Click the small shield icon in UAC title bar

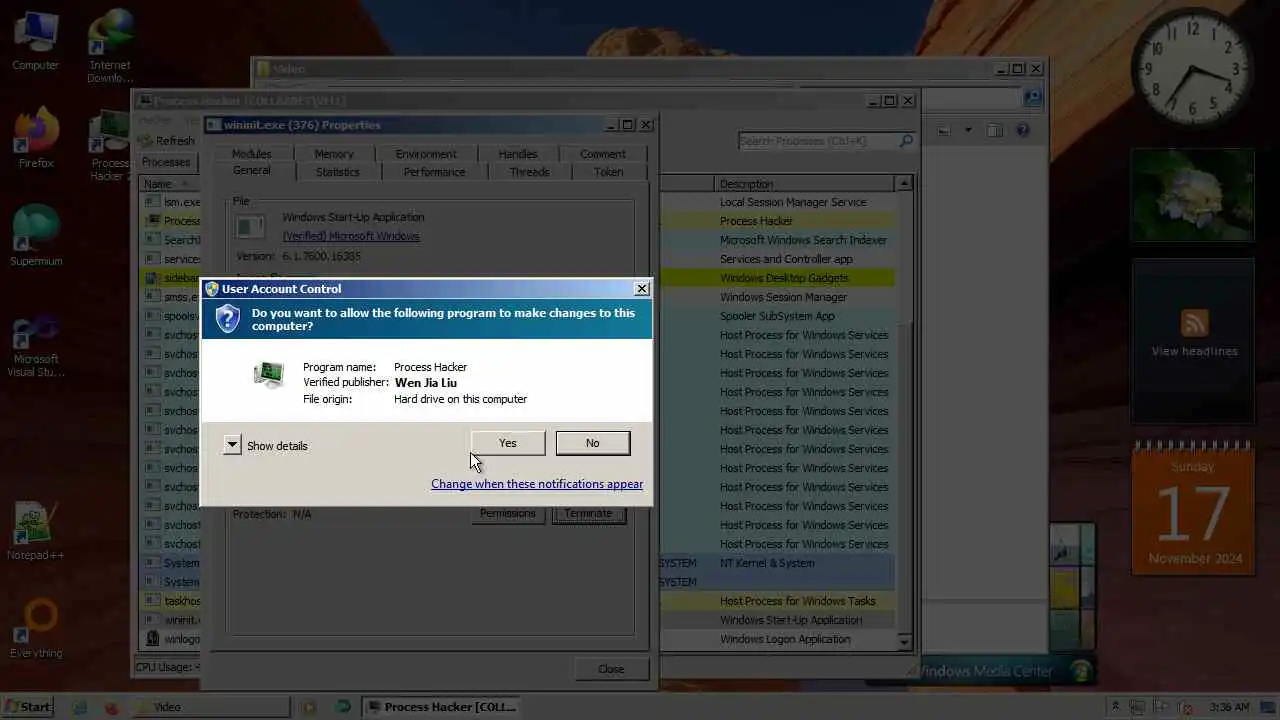(x=212, y=289)
